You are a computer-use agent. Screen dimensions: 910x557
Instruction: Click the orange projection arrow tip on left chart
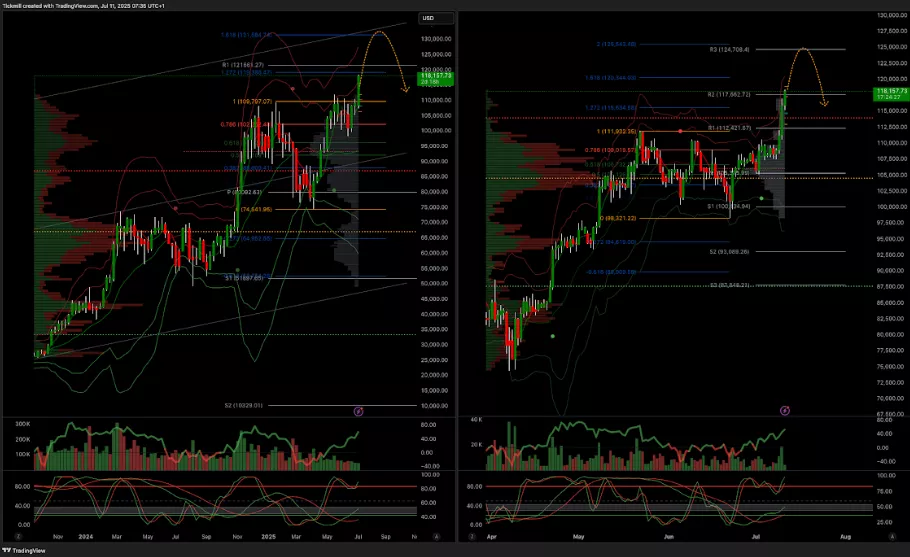[406, 91]
